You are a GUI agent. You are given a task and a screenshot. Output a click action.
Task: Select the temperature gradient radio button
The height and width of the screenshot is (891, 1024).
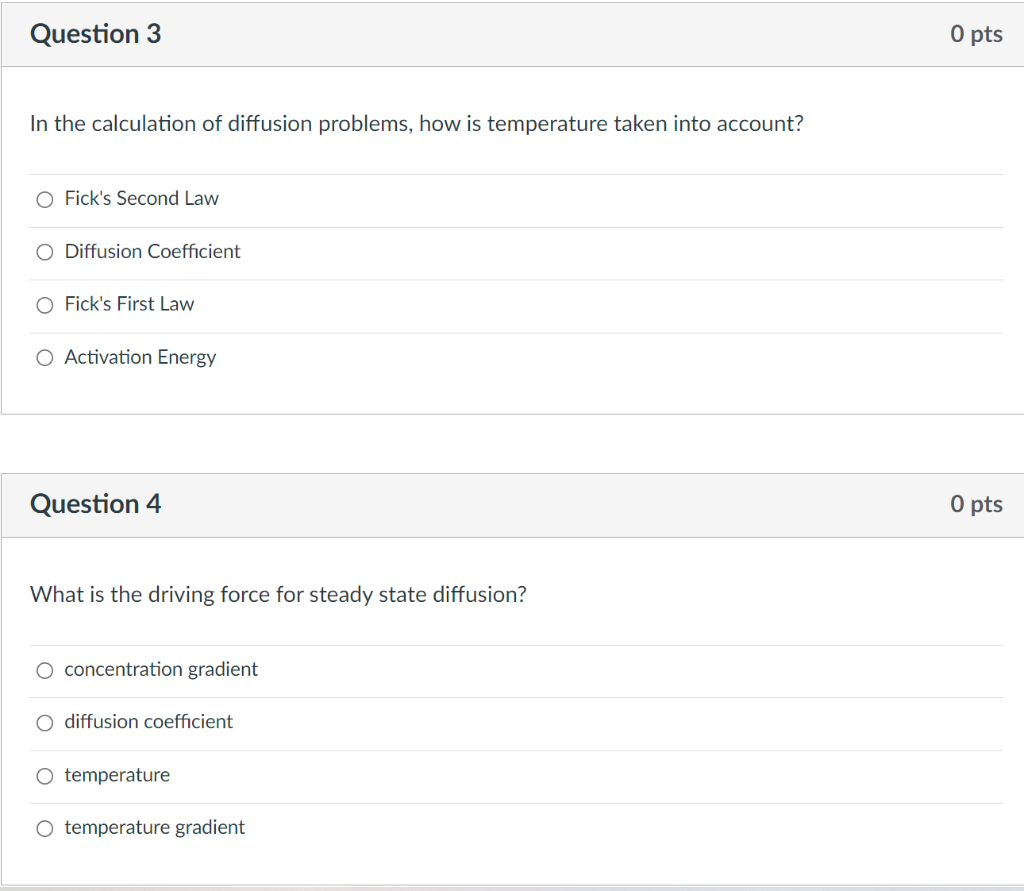pos(44,828)
